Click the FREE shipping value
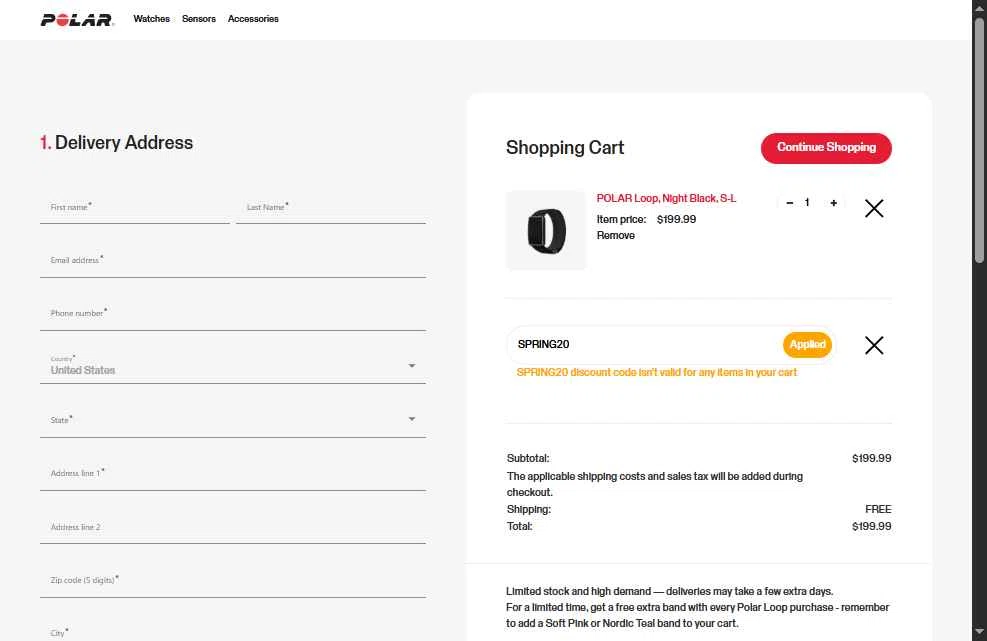The height and width of the screenshot is (641, 987). coord(878,509)
